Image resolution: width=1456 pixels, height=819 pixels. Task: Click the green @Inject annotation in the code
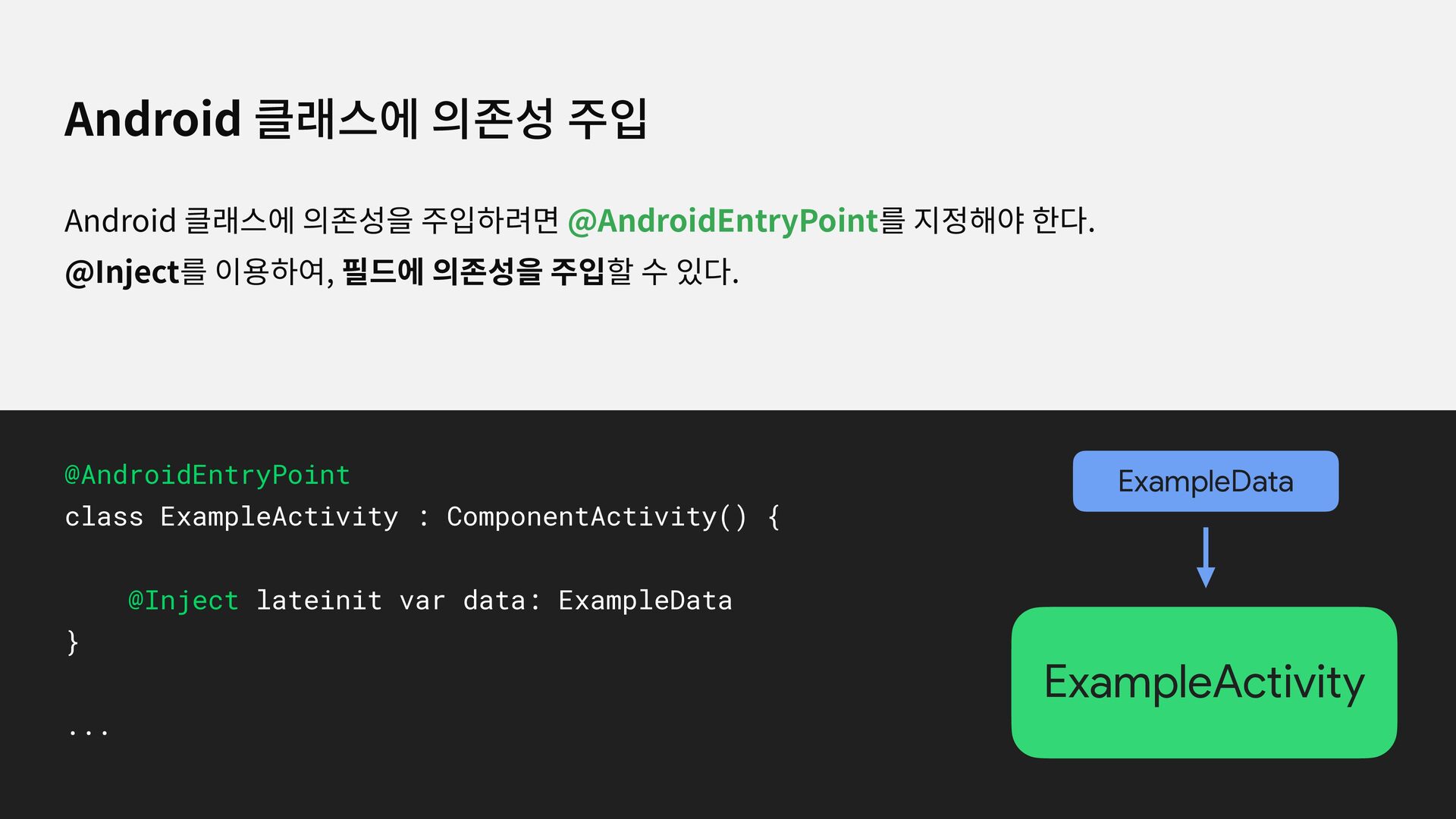click(184, 601)
